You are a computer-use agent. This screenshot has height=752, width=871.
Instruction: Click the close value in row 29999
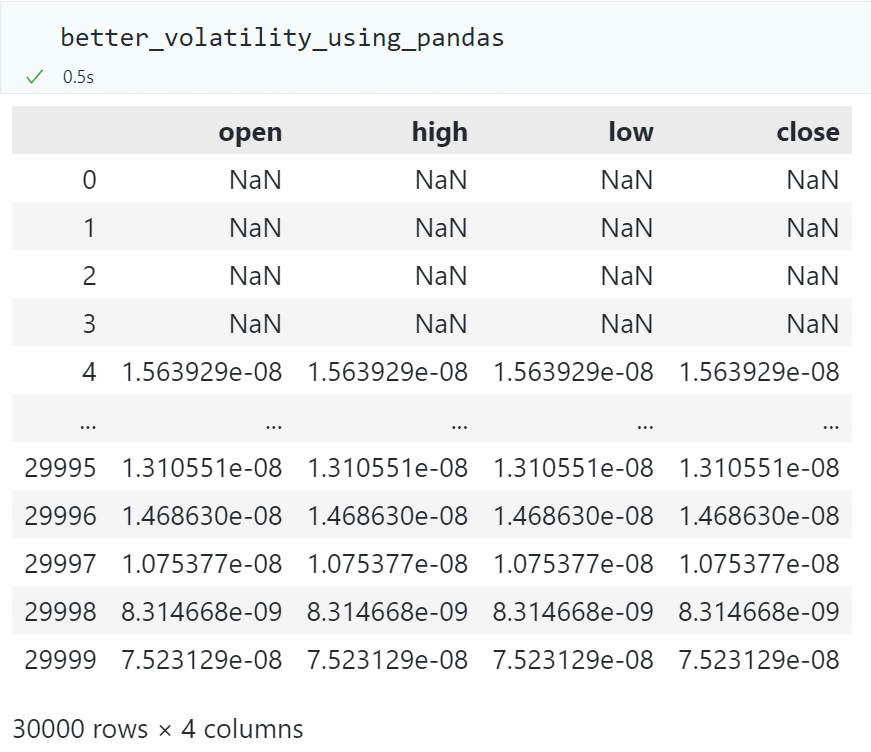(x=759, y=660)
